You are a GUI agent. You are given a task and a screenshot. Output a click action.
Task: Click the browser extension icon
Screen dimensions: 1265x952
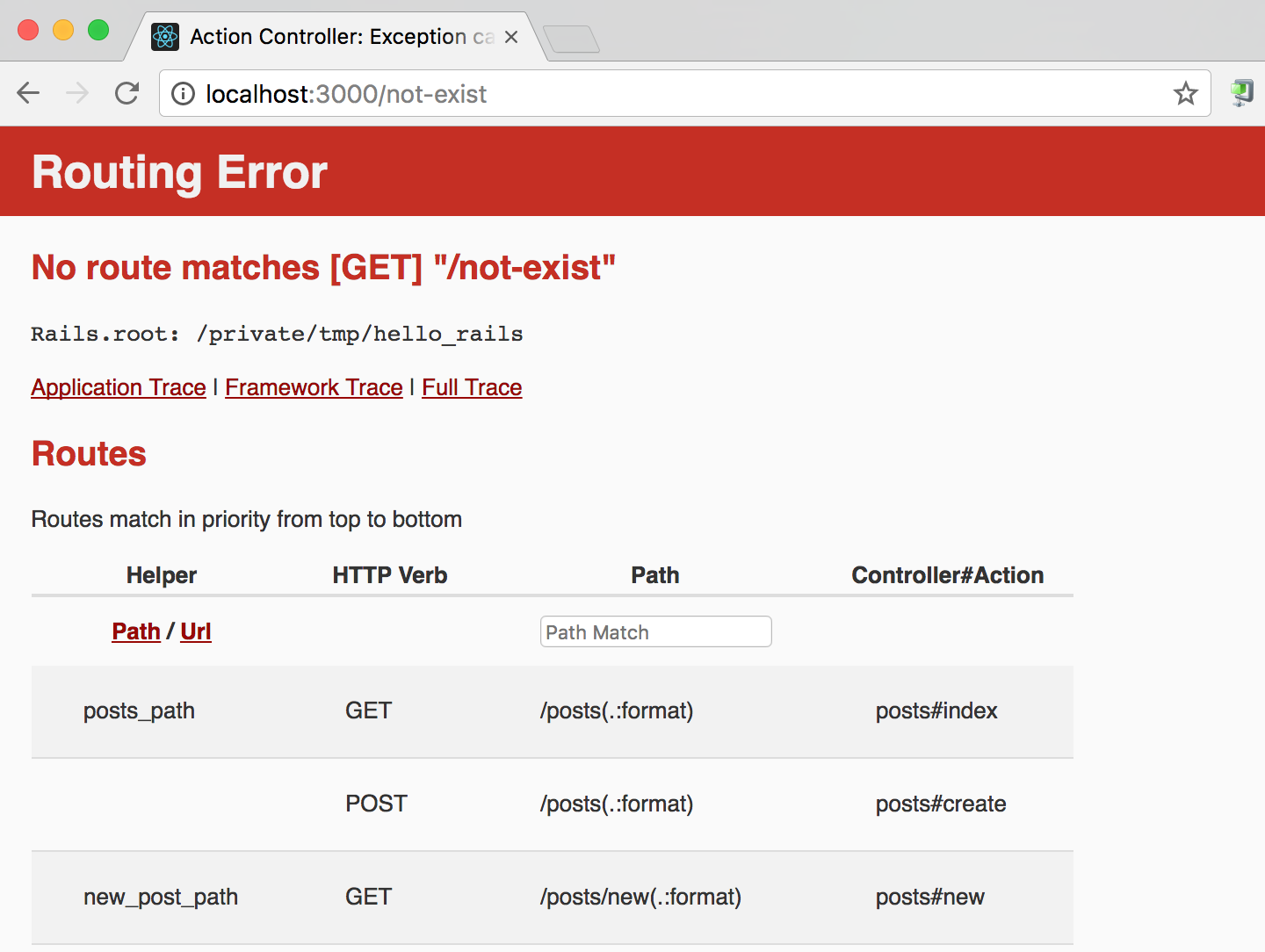pos(1241,92)
